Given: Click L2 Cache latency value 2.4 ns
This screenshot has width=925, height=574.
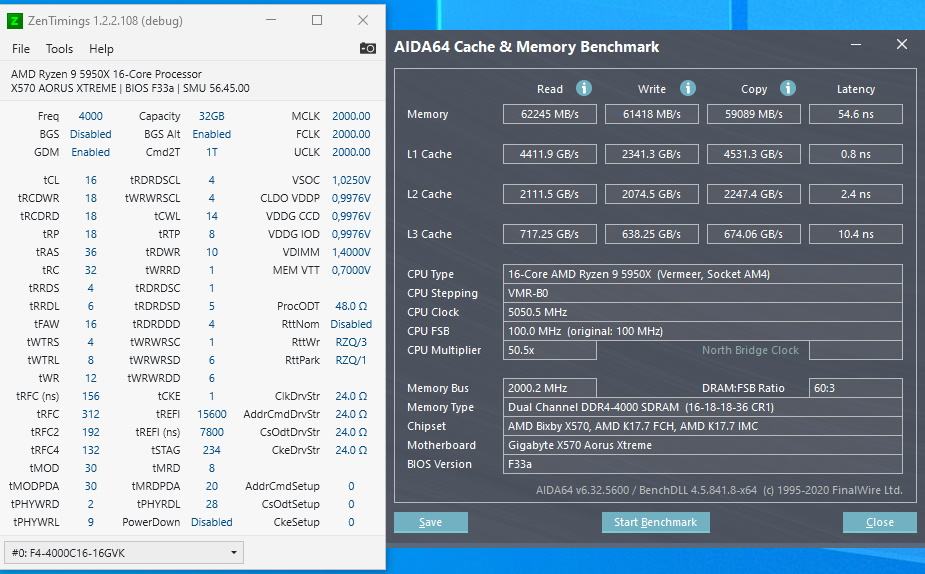Looking at the screenshot, I should (856, 194).
